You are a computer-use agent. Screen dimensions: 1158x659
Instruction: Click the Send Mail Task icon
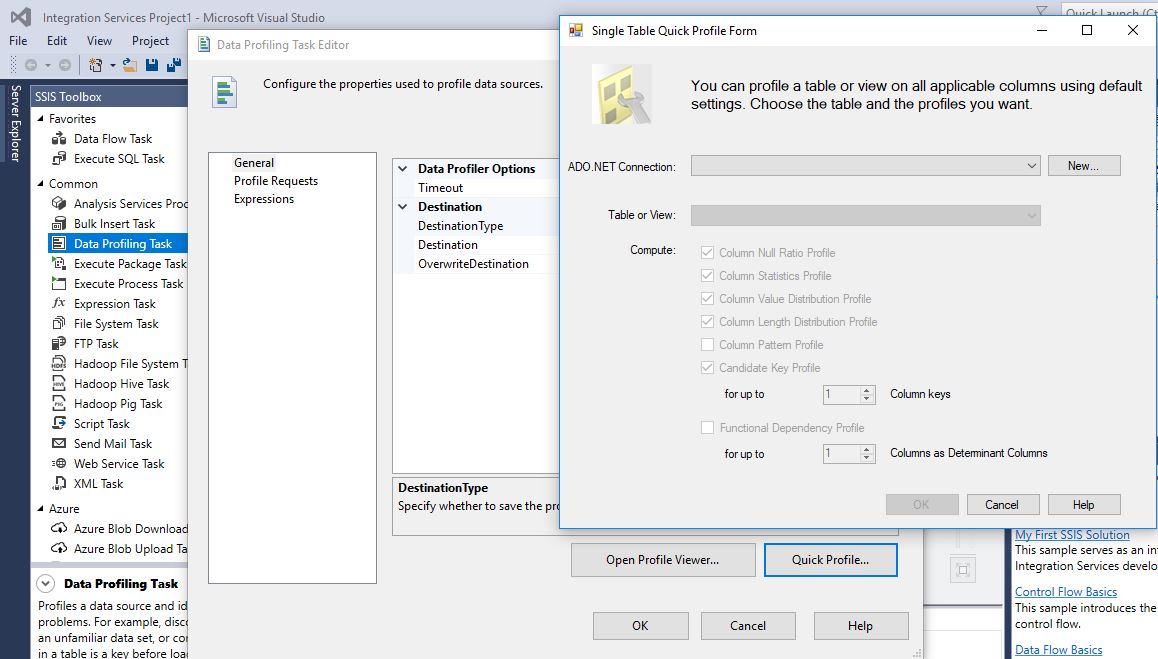click(x=59, y=443)
